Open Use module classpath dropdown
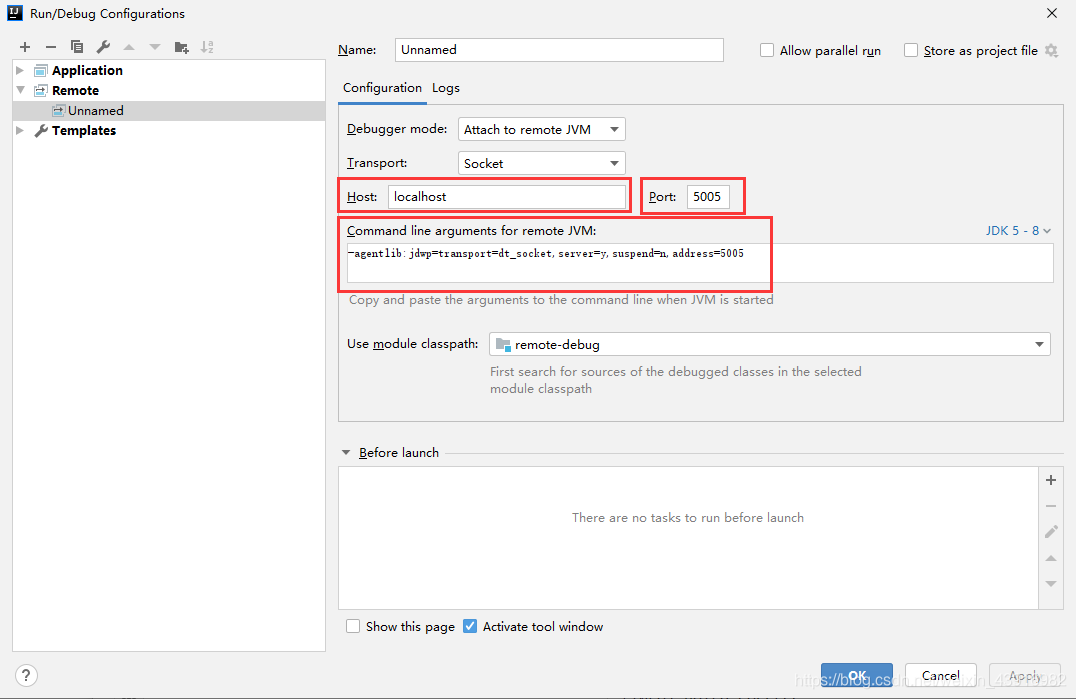The image size is (1076, 699). tap(769, 344)
